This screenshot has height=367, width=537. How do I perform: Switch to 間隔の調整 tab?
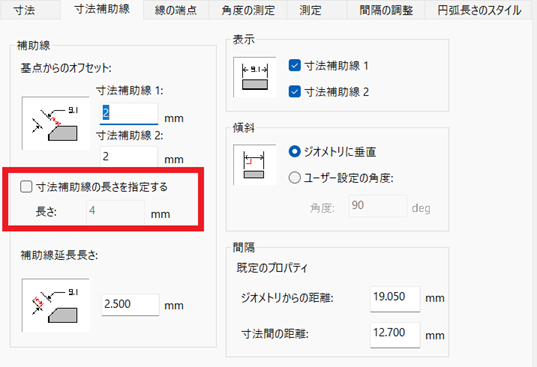coord(386,10)
